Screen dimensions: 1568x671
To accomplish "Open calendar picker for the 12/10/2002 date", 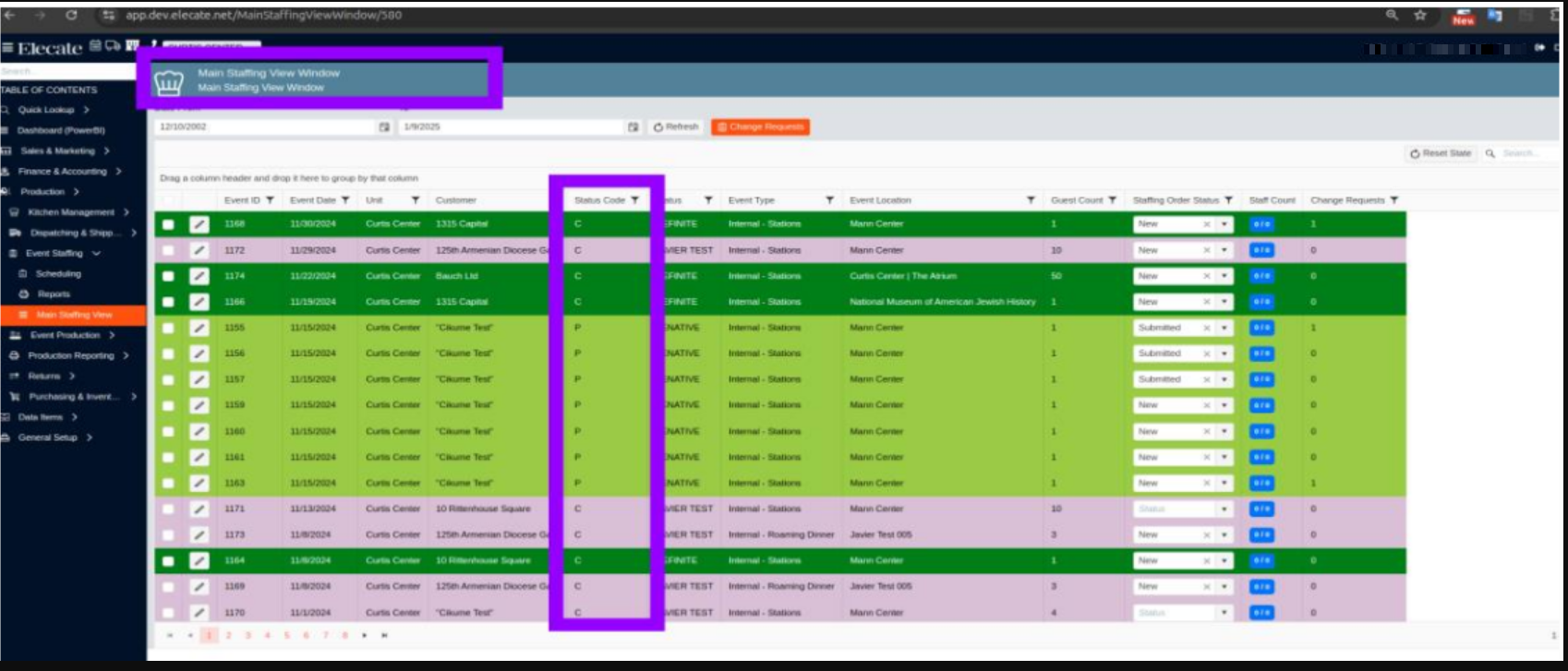I will 384,127.
